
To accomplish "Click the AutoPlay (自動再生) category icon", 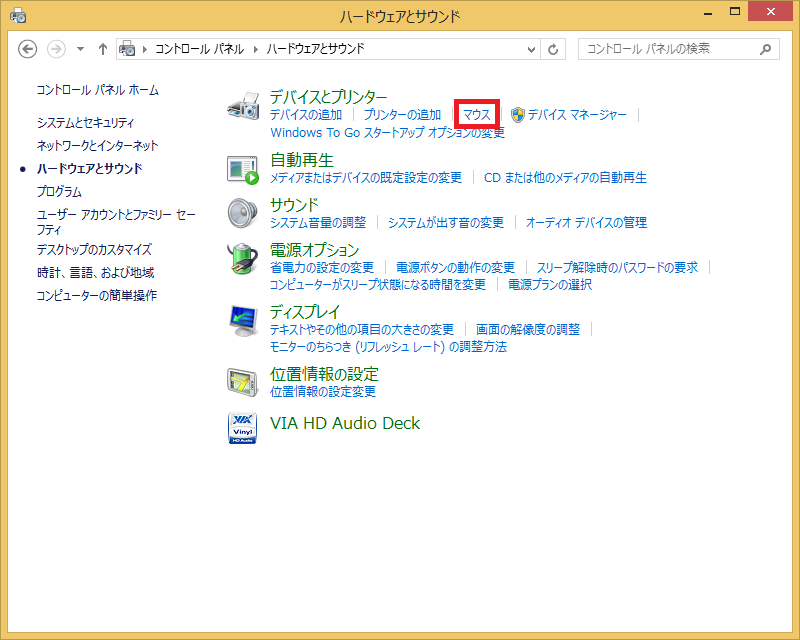I will click(243, 169).
